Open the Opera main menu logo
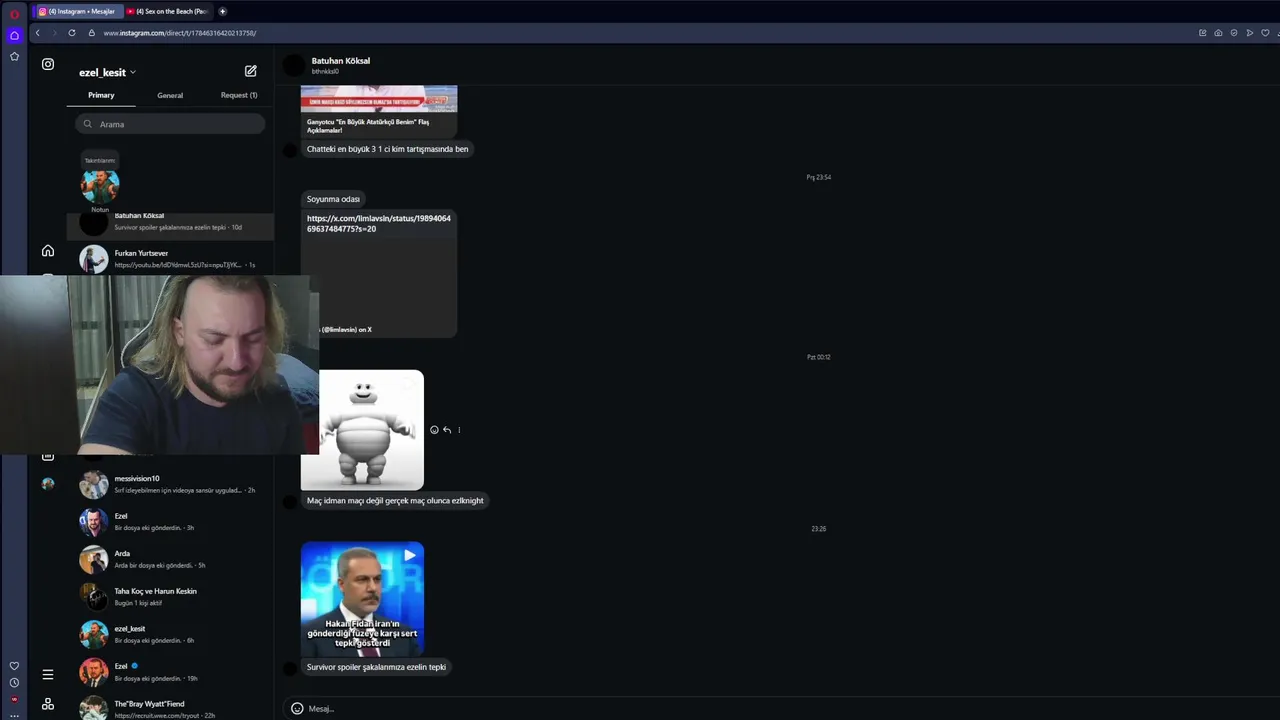 click(x=14, y=14)
